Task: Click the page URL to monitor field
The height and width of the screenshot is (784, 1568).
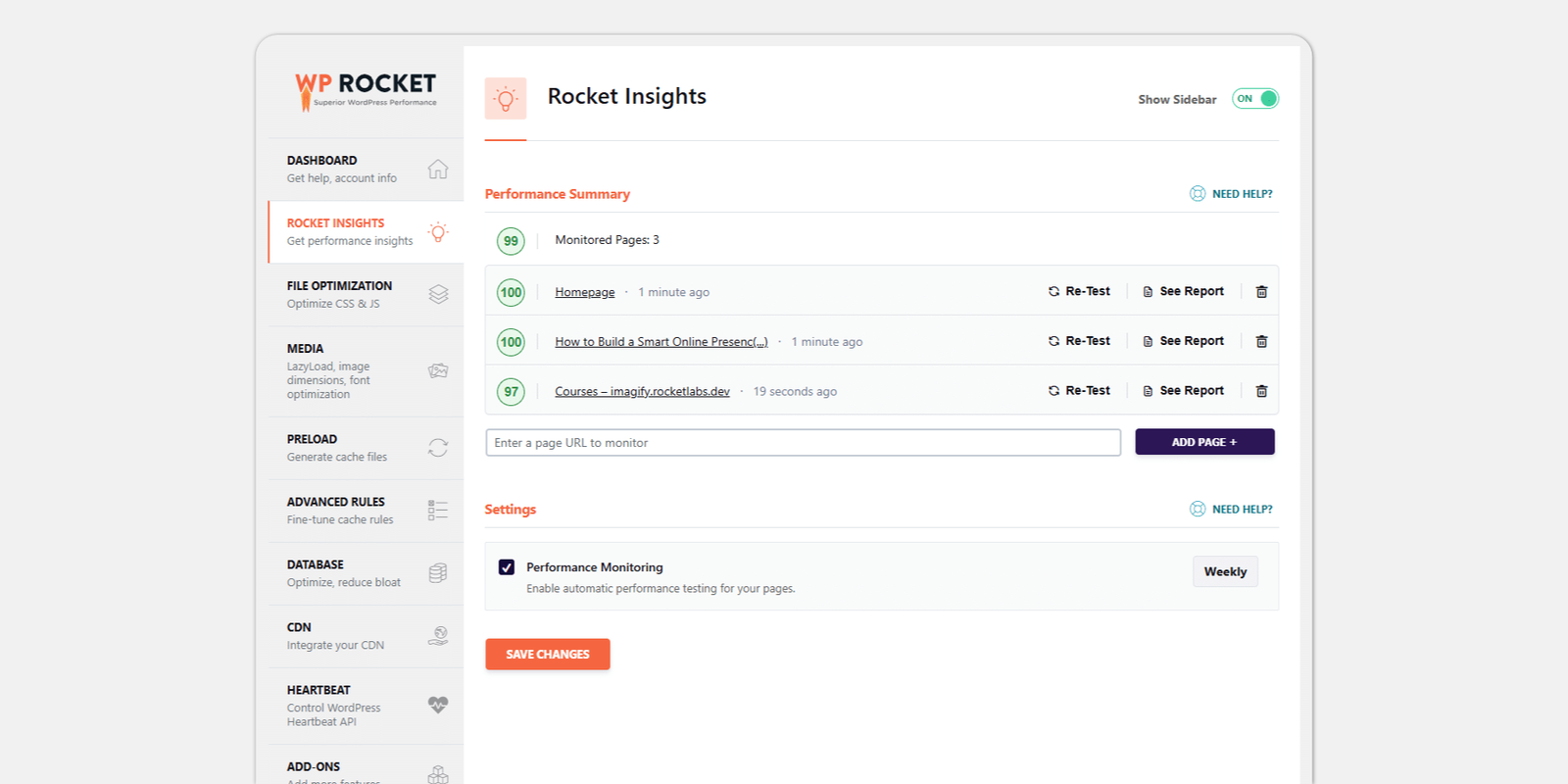Action: point(804,442)
